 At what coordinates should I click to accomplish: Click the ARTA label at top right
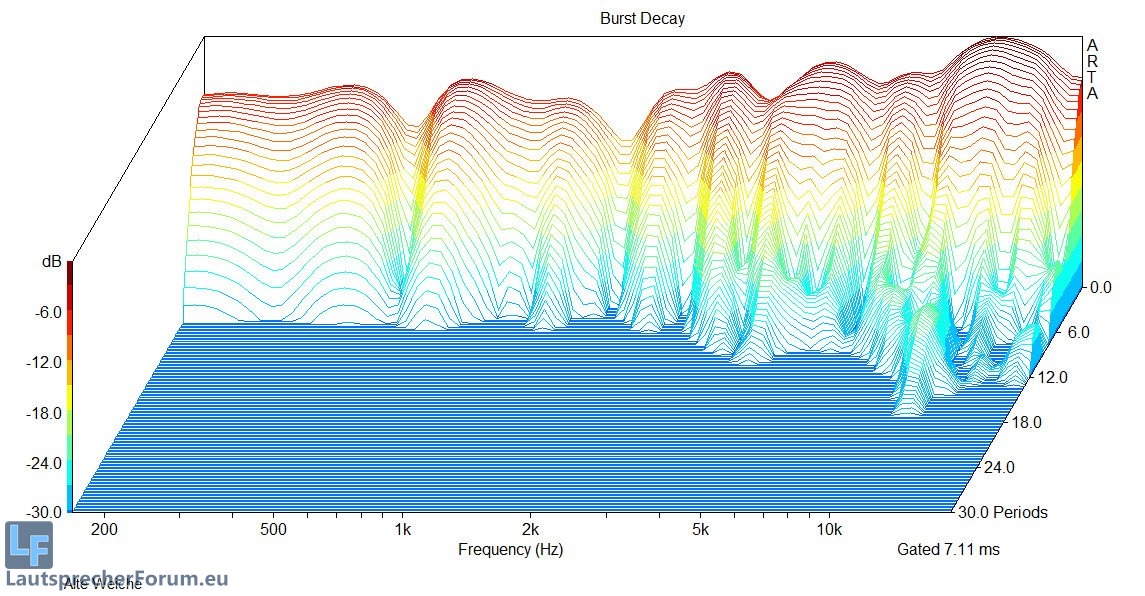pyautogui.click(x=1092, y=69)
